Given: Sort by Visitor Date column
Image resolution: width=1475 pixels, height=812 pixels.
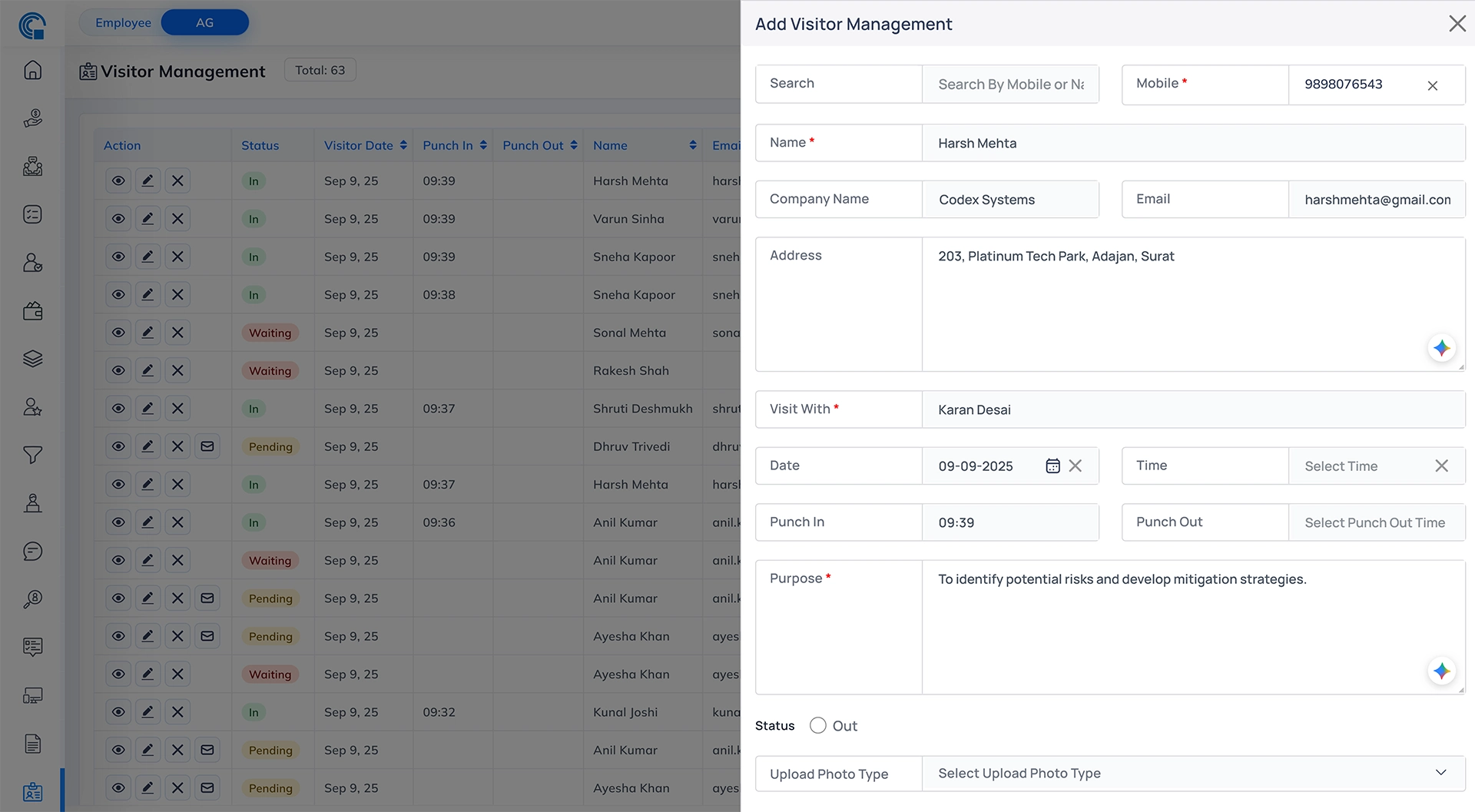Looking at the screenshot, I should click(x=403, y=145).
